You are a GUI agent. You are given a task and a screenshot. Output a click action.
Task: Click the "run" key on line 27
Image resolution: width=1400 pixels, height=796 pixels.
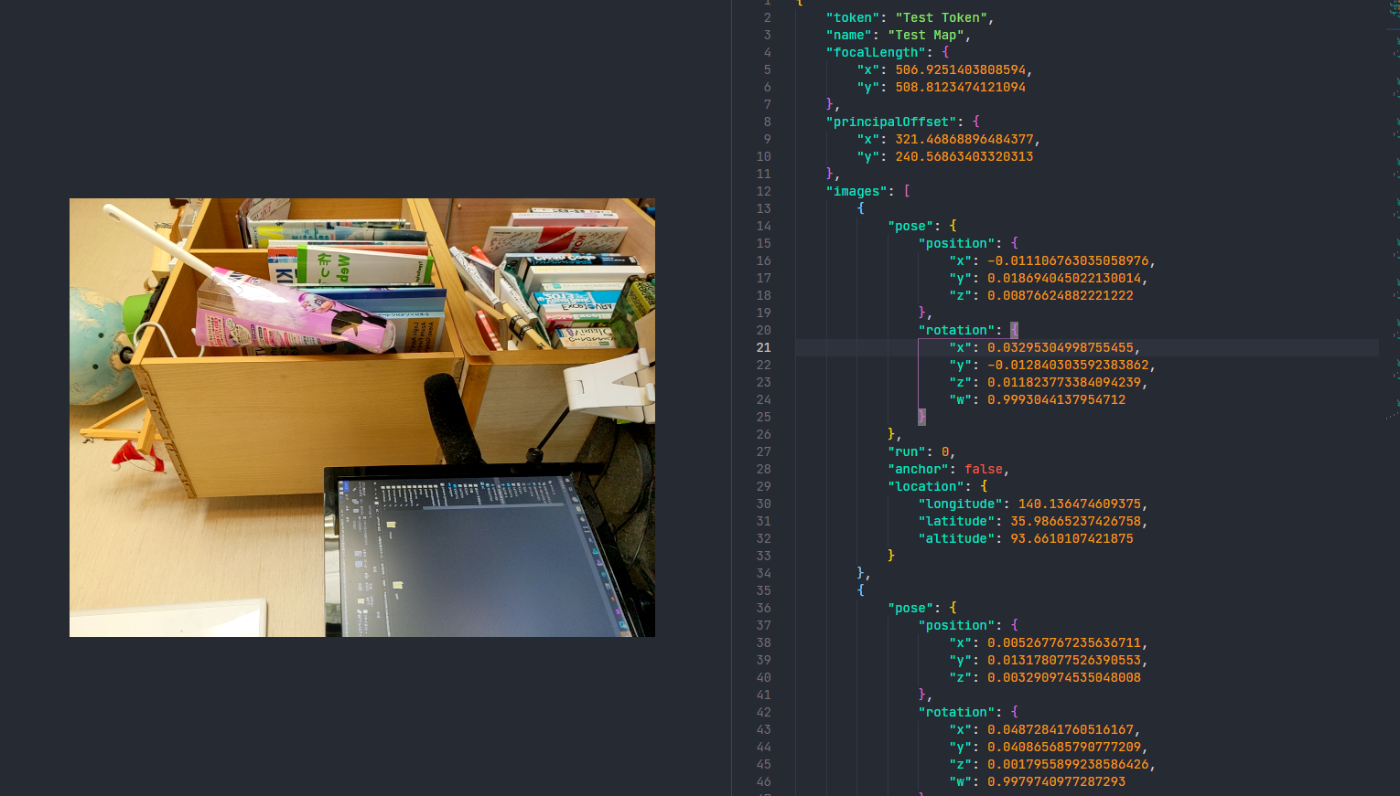[x=906, y=452]
